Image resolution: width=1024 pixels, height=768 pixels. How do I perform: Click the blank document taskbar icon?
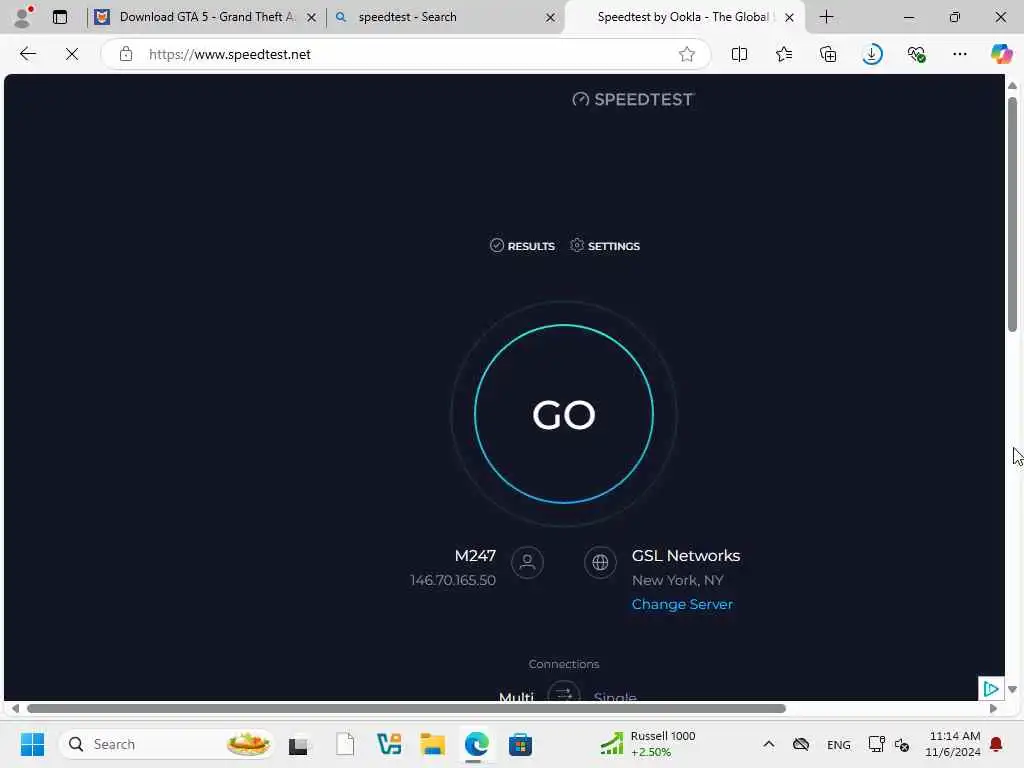[x=345, y=744]
